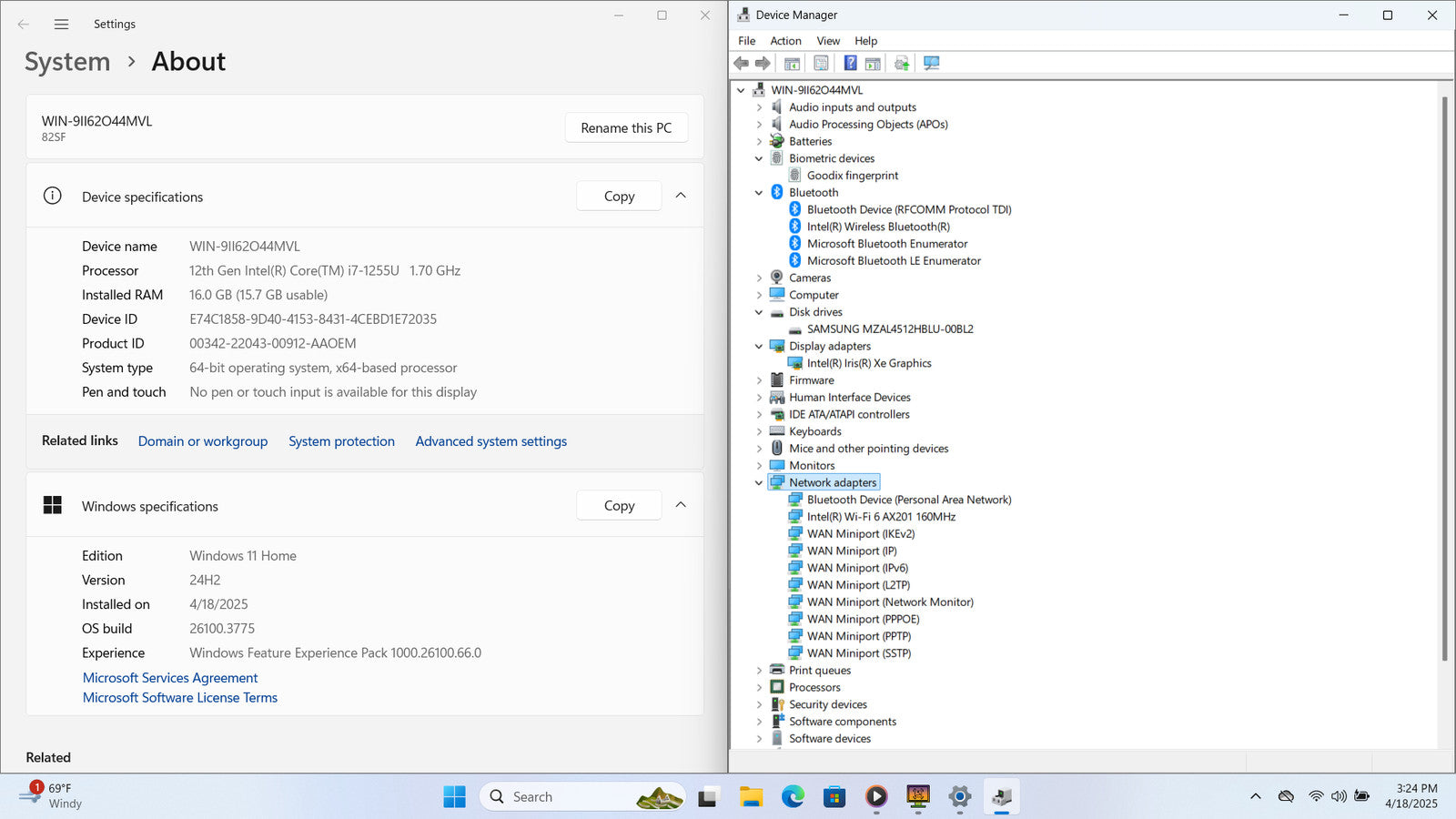
Task: Click Scan for hardware changes toolbar icon
Action: [x=931, y=63]
